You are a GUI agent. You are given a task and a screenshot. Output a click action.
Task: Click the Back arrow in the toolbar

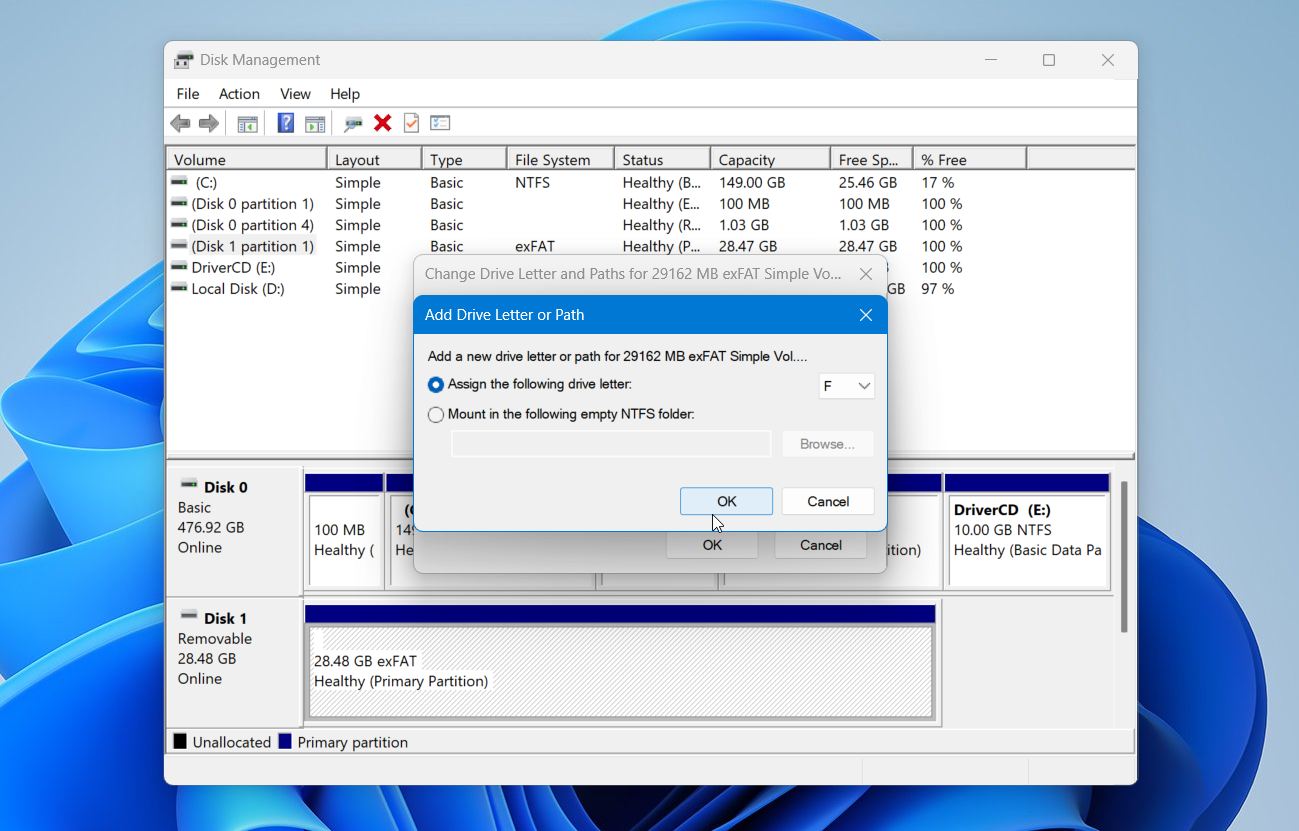pyautogui.click(x=180, y=123)
